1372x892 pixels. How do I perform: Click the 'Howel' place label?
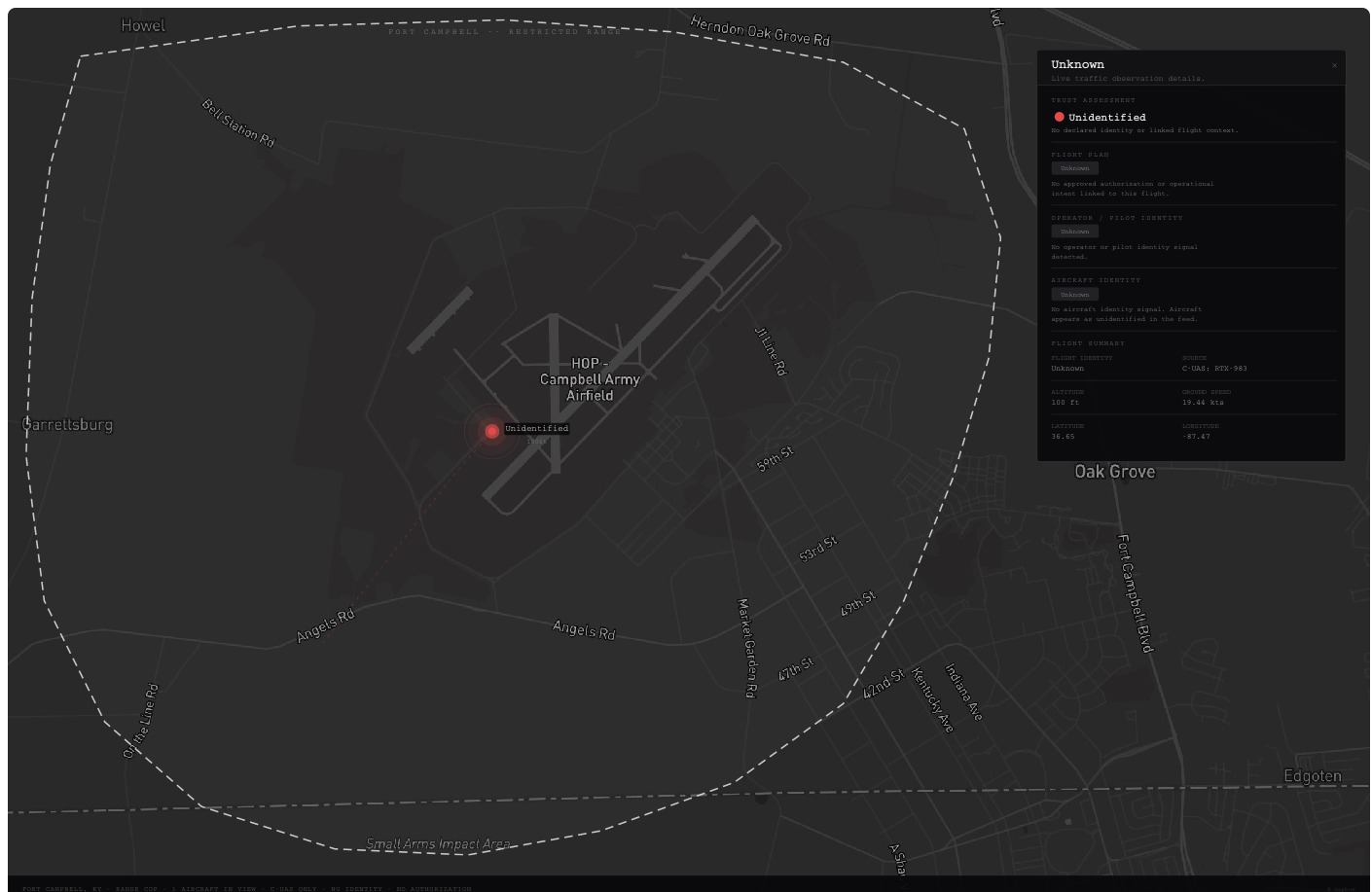(x=143, y=25)
